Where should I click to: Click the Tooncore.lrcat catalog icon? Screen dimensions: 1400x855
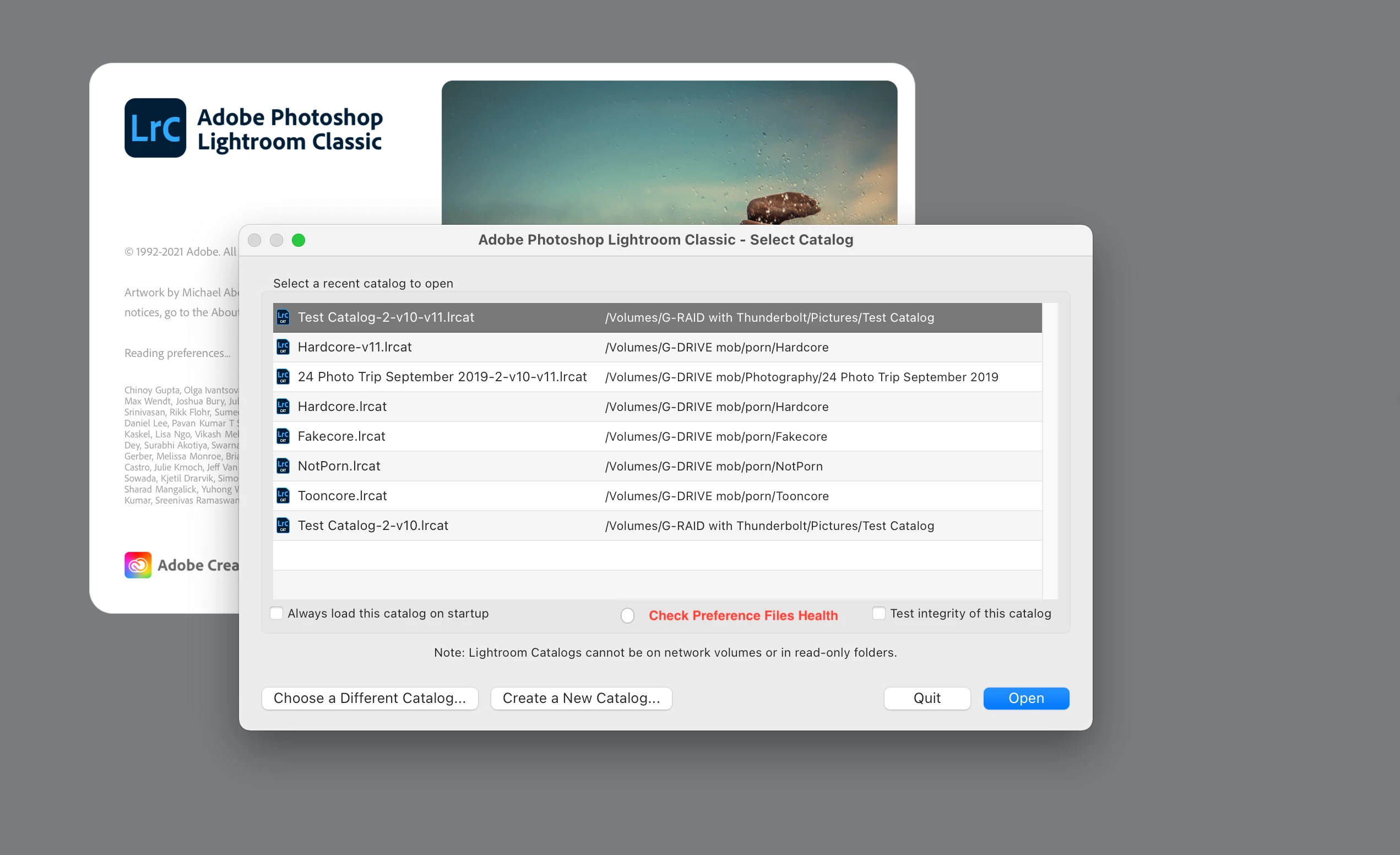click(x=283, y=496)
